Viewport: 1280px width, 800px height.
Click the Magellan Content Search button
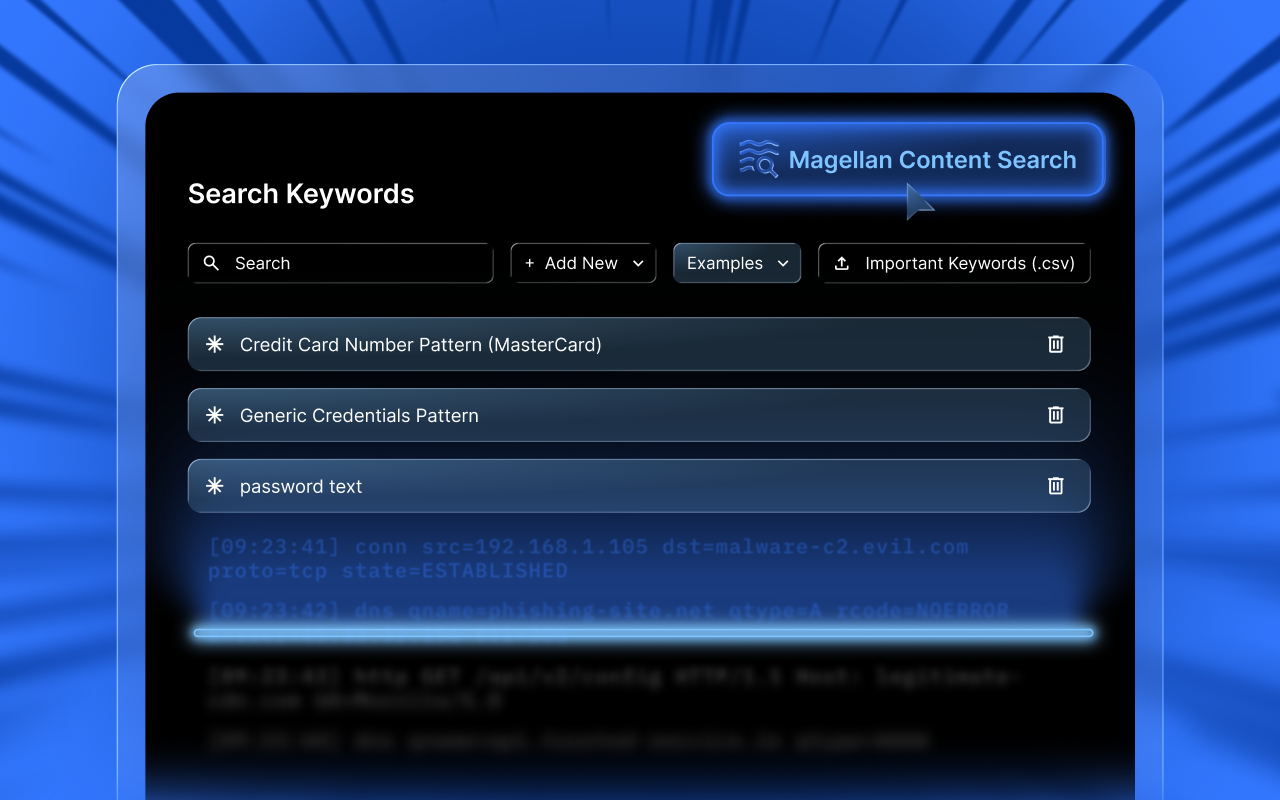pyautogui.click(x=908, y=159)
